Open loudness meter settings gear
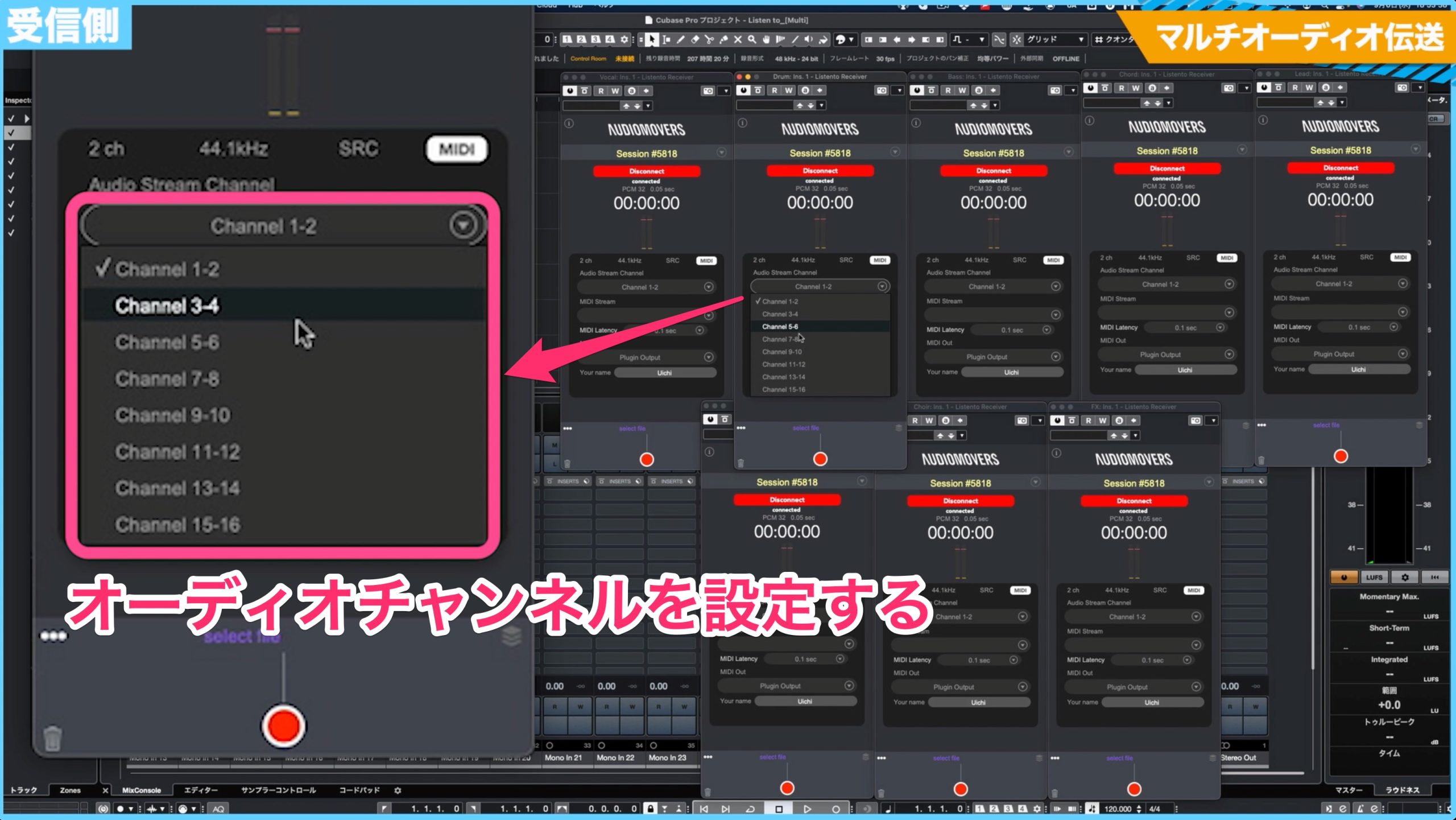The width and height of the screenshot is (1456, 820). tap(1405, 577)
